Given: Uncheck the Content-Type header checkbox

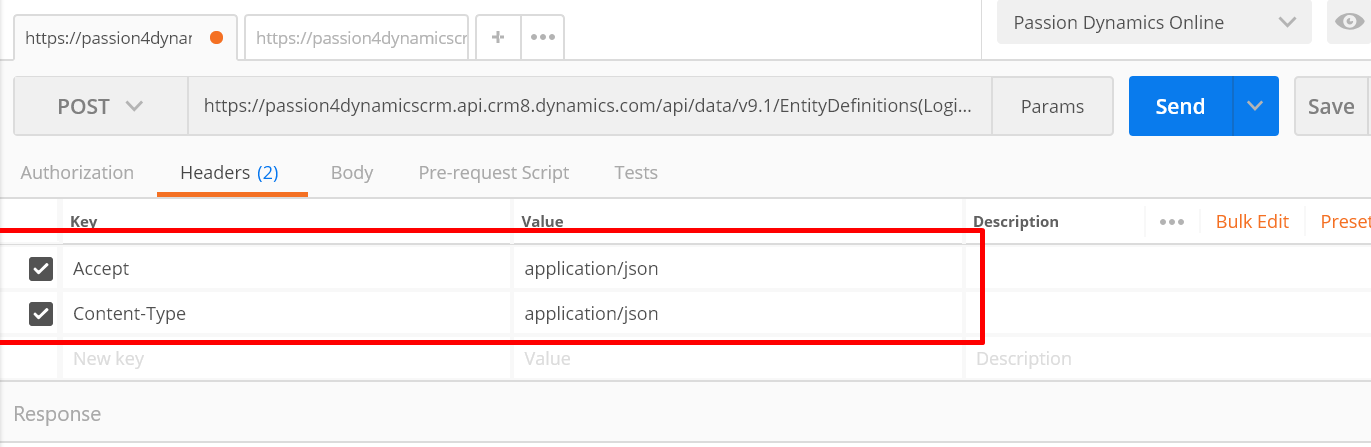Looking at the screenshot, I should pyautogui.click(x=41, y=314).
